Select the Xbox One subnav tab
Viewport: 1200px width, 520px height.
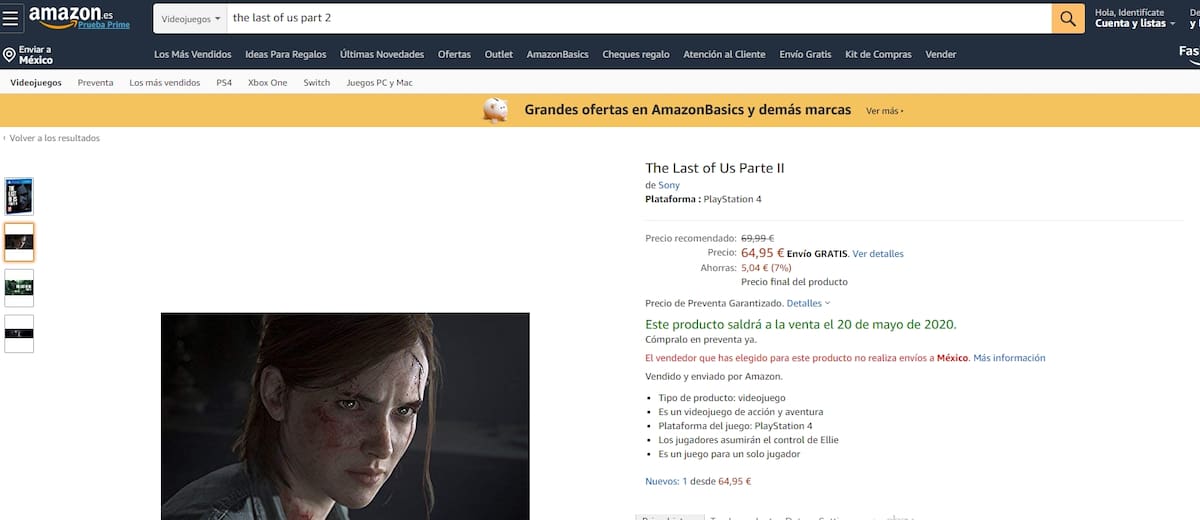click(268, 83)
